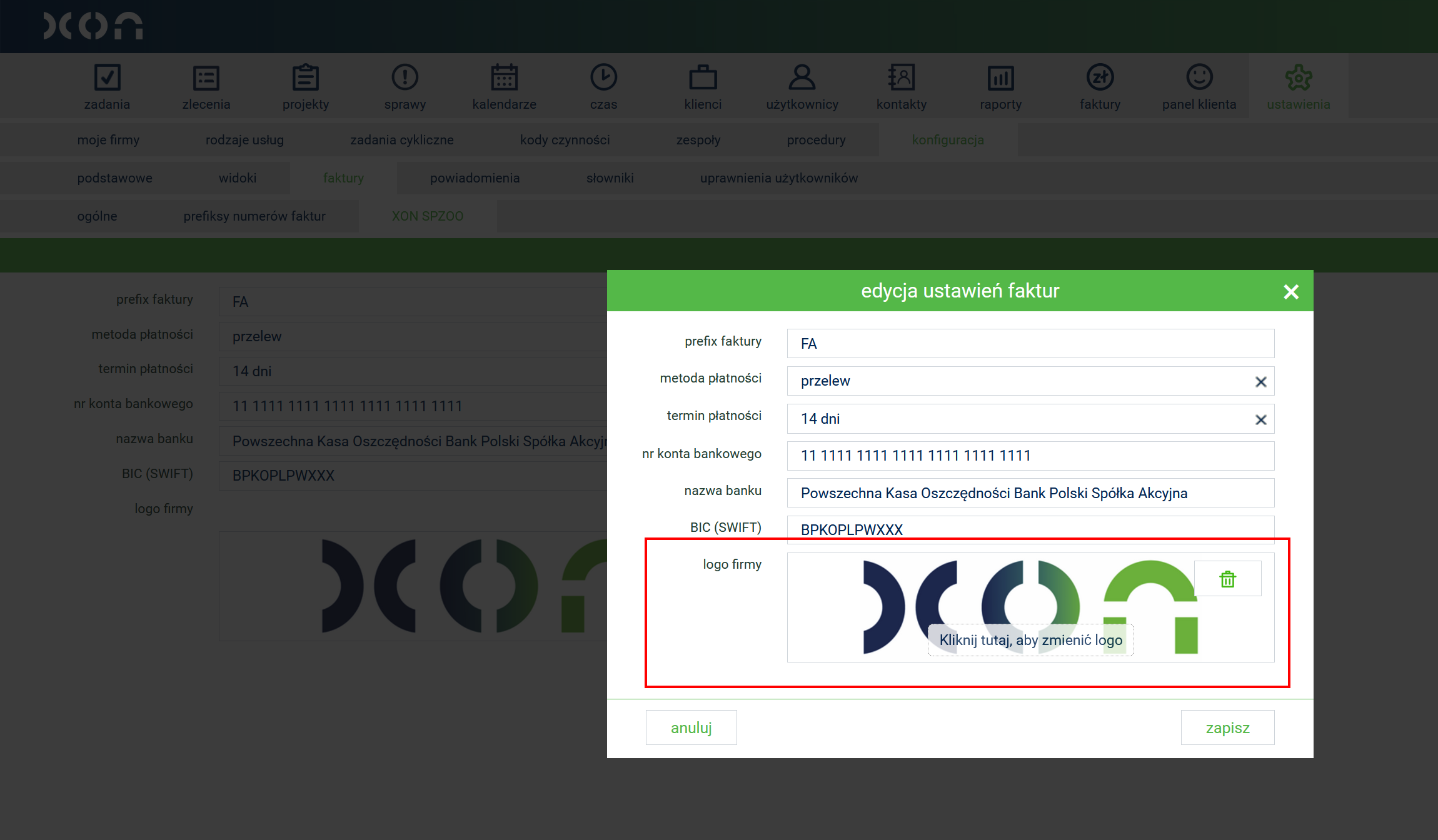Open the czas clock icon
The height and width of the screenshot is (840, 1438).
(x=603, y=77)
